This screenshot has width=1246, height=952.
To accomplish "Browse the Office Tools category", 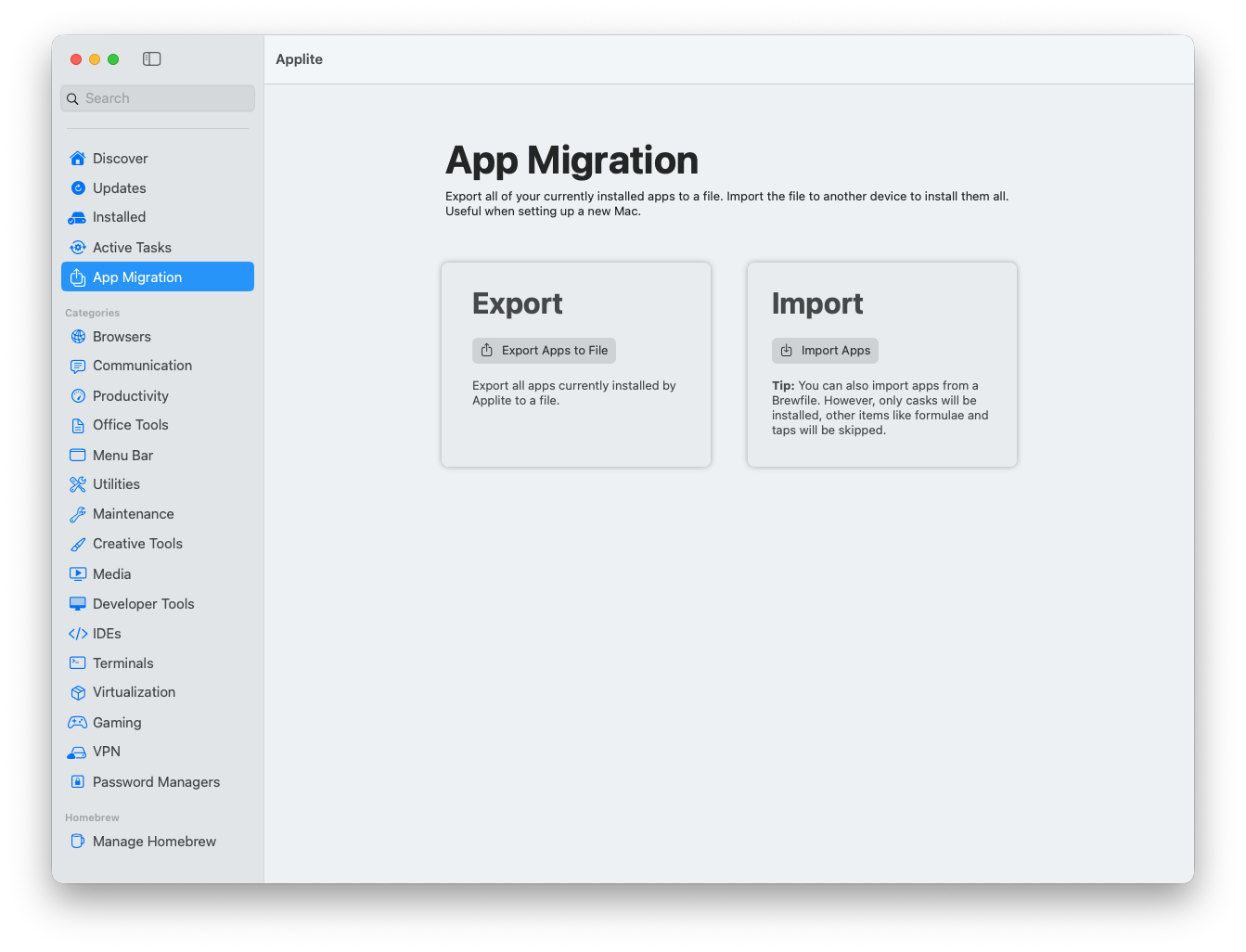I will [158, 425].
